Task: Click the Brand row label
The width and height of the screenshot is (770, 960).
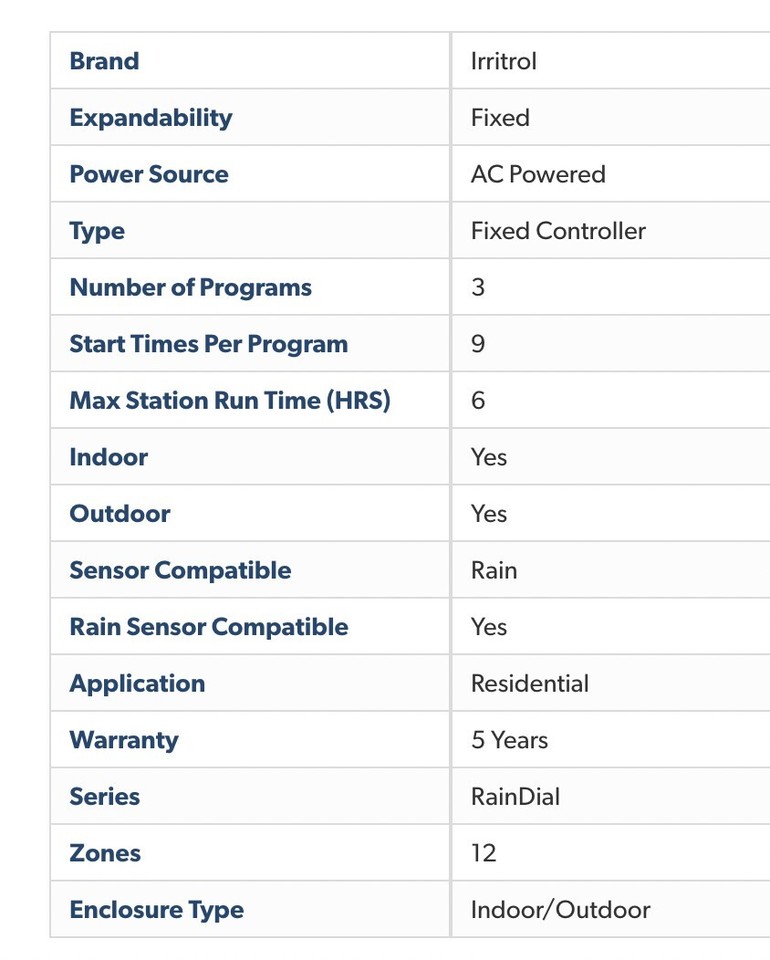Action: [x=104, y=61]
